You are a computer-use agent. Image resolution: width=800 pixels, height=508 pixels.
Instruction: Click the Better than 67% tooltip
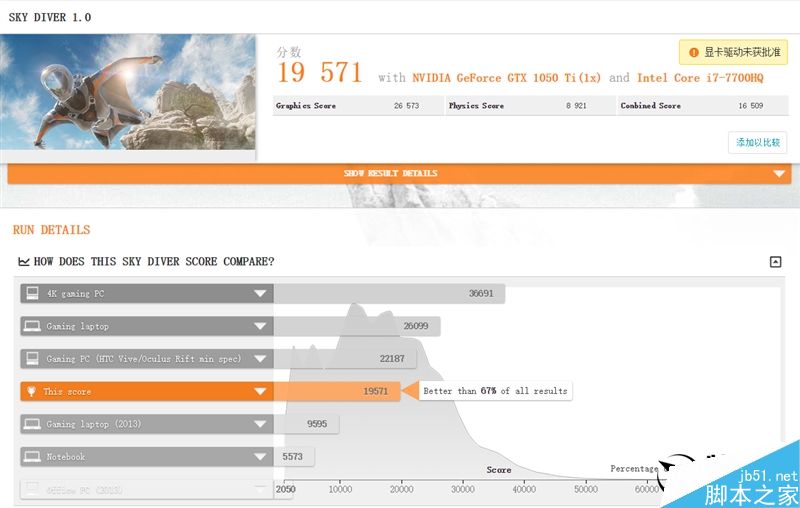coord(495,391)
